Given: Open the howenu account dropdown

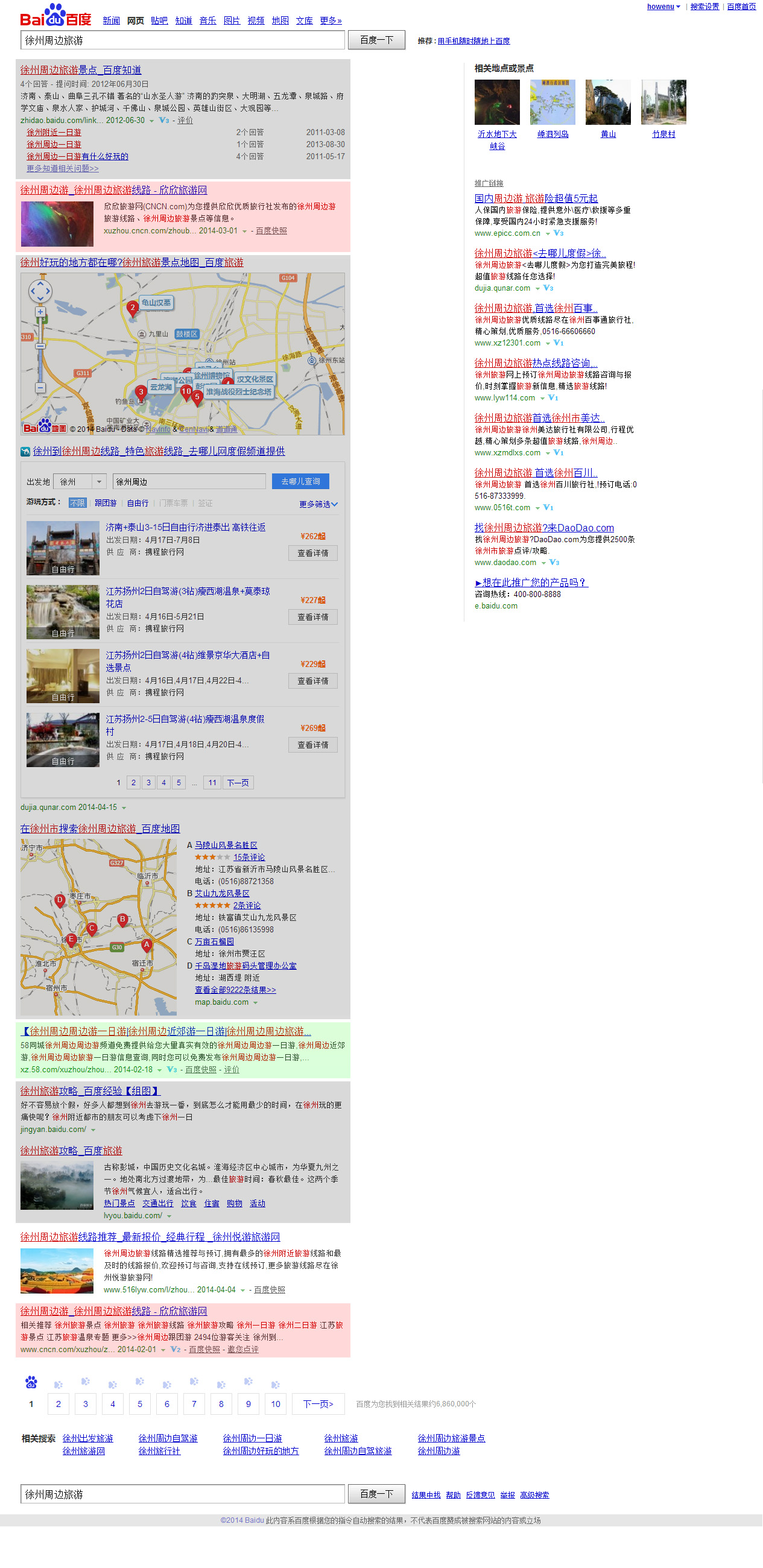Looking at the screenshot, I should pos(663,7).
